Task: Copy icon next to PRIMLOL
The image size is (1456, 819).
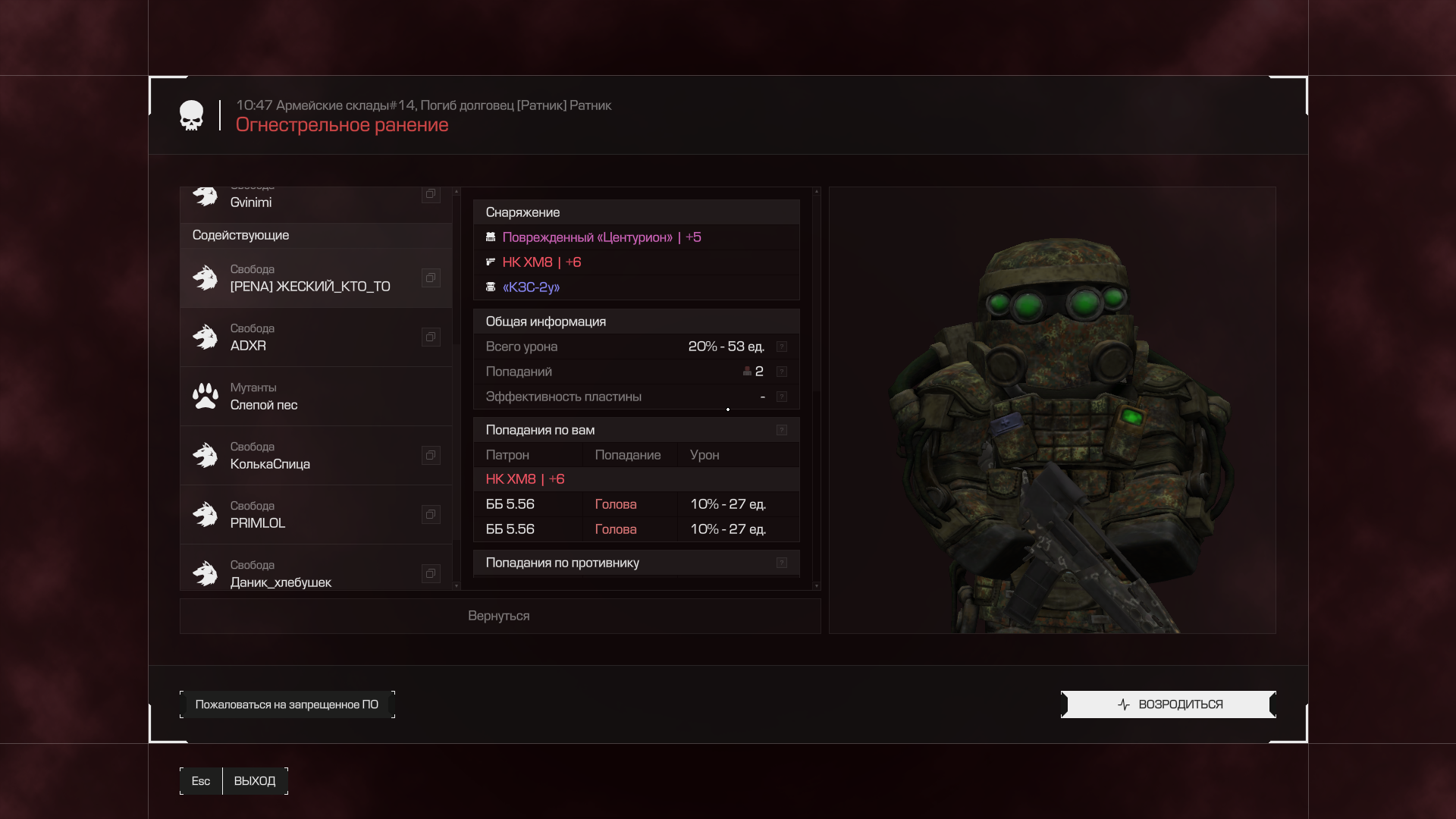Action: click(431, 514)
